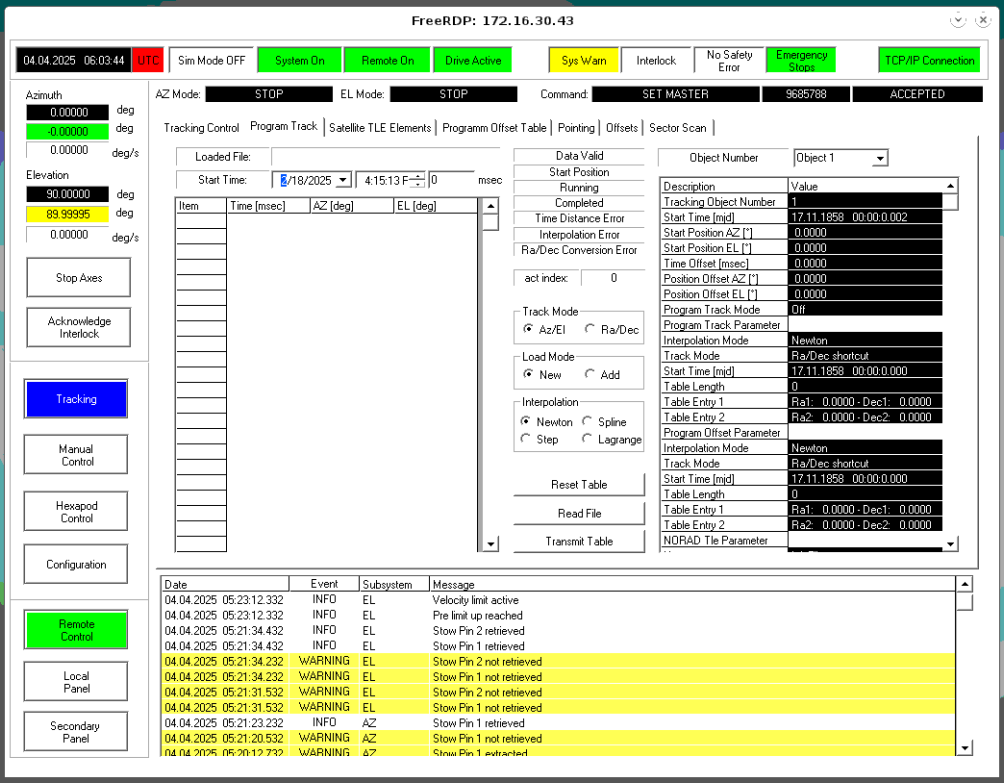Click the Drive Active status button
This screenshot has width=1004, height=783.
tap(473, 60)
